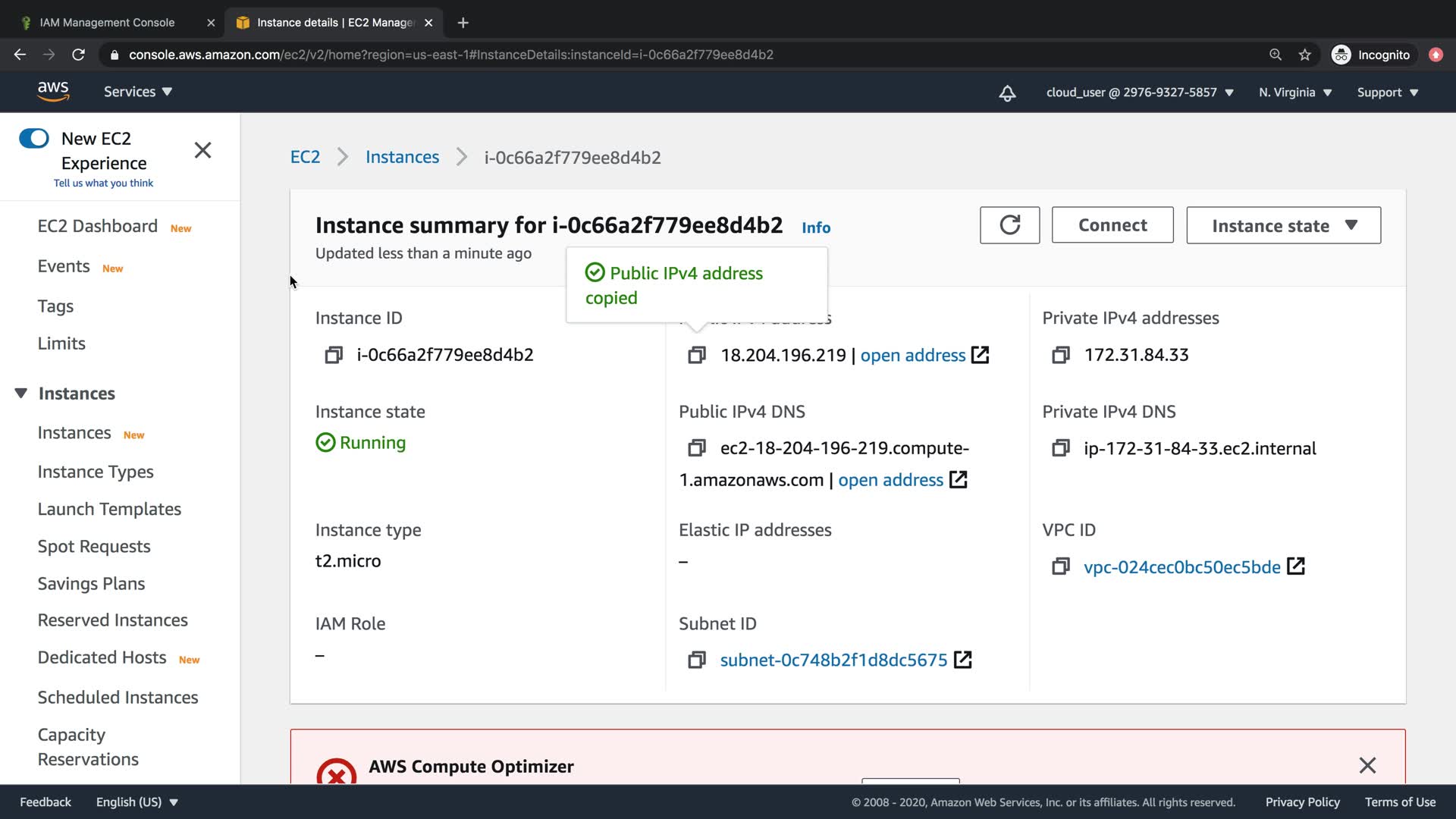1456x819 pixels.
Task: Copy the Private IPv4 DNS name
Action: coord(1060,448)
